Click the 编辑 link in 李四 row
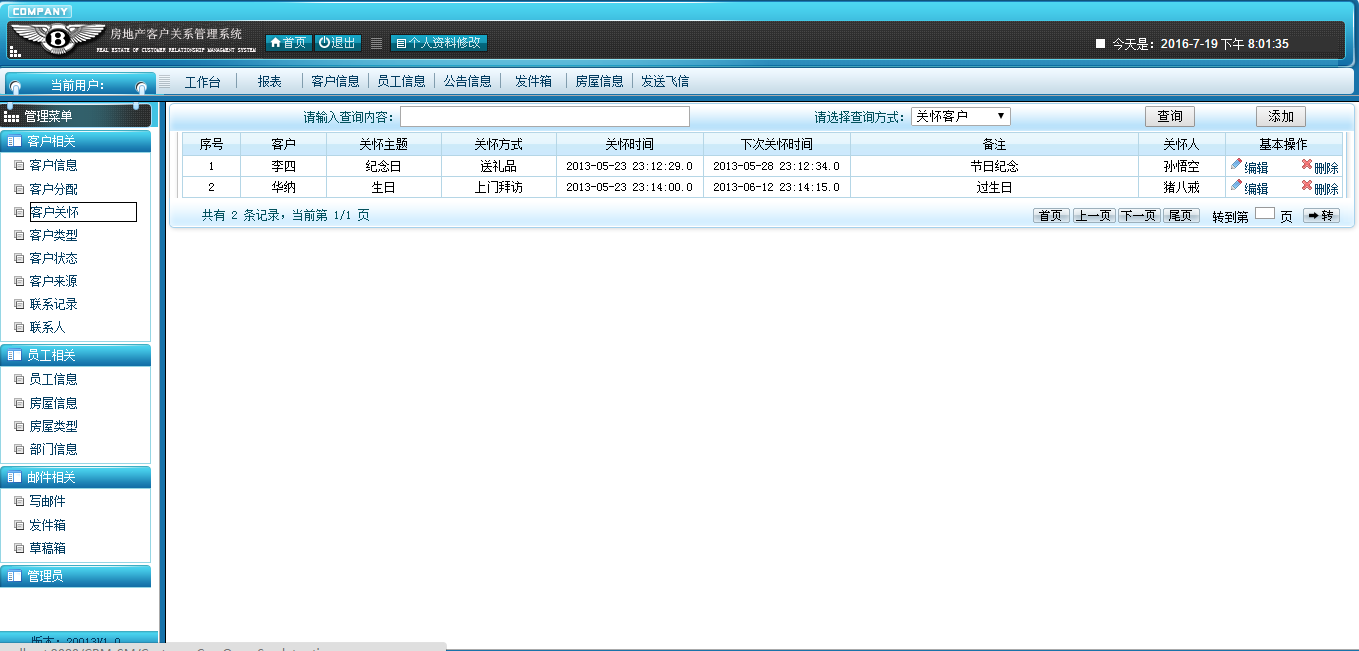The width and height of the screenshot is (1359, 651). click(1256, 168)
